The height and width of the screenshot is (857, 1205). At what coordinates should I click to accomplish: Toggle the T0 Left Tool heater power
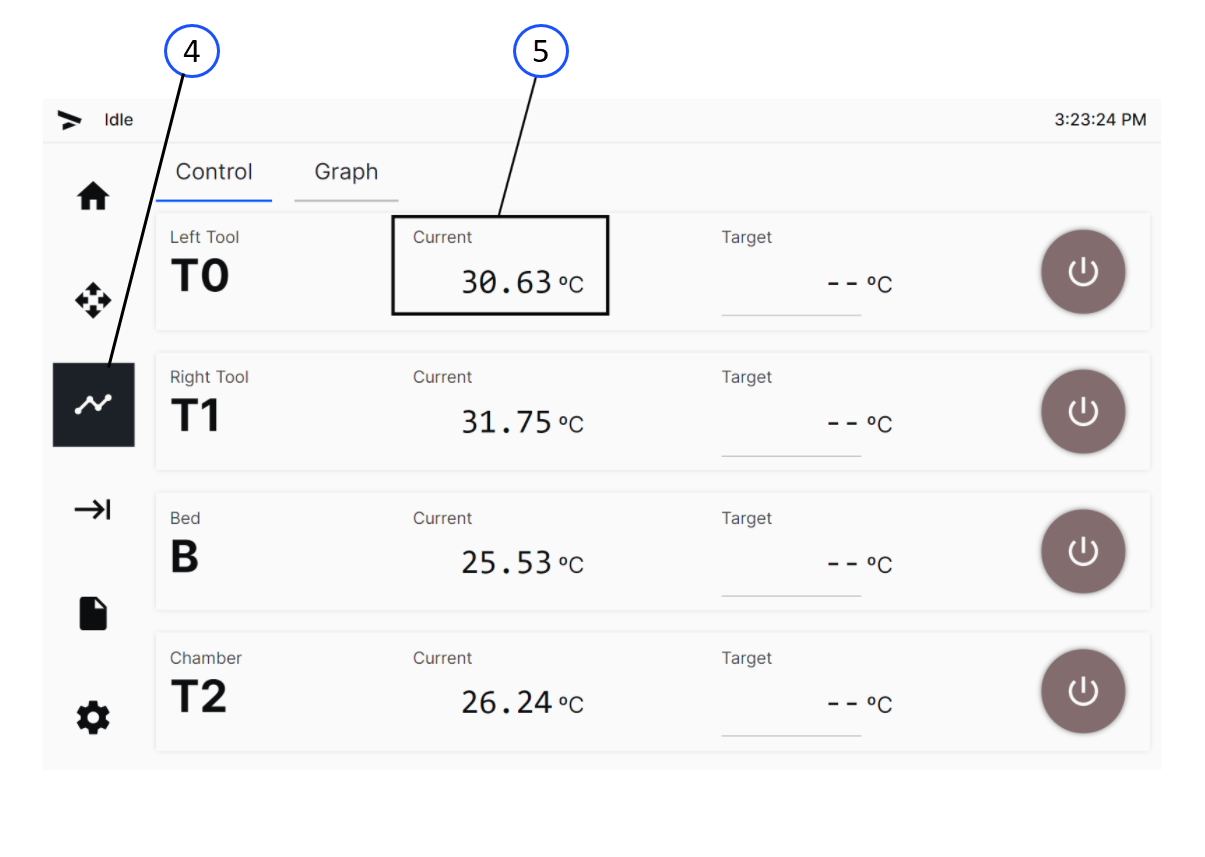(x=1083, y=272)
